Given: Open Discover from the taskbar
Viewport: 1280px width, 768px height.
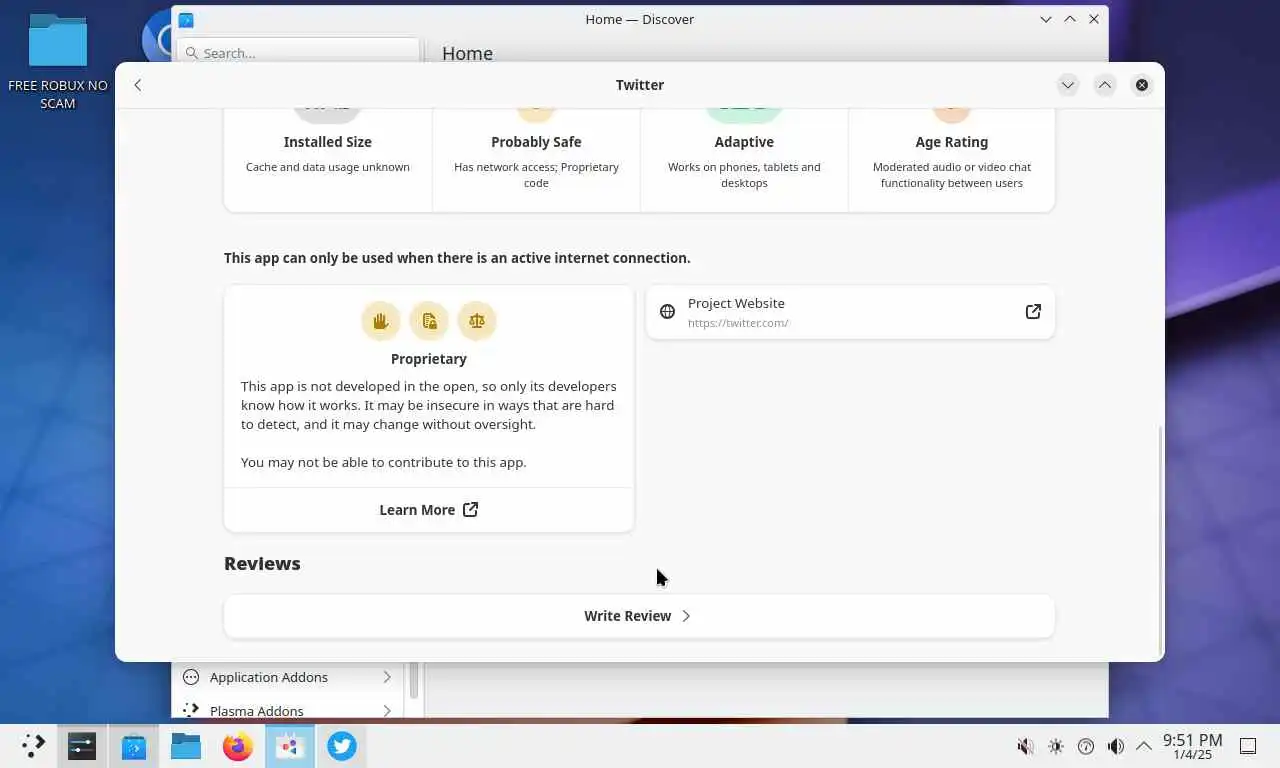Looking at the screenshot, I should click(x=134, y=746).
